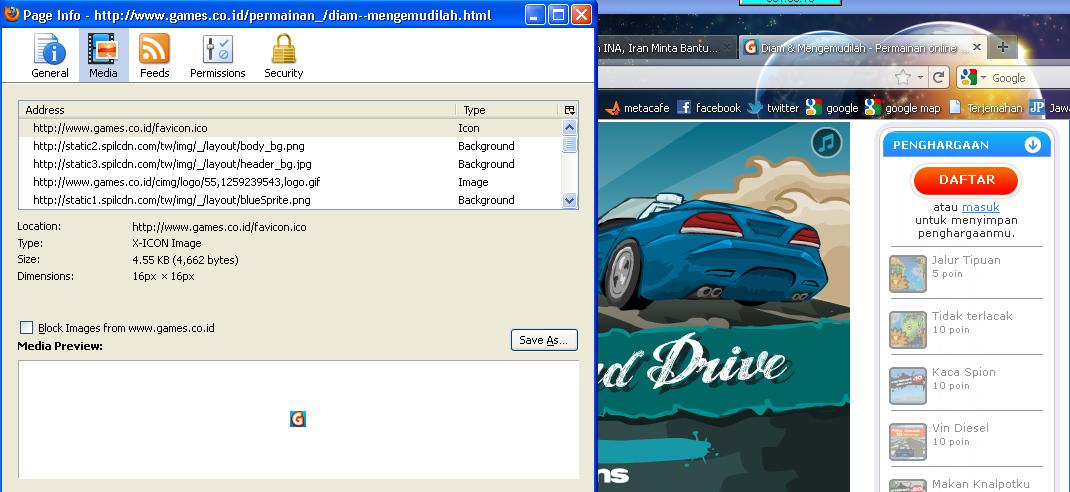Switch to the Media tab
The image size is (1070, 492).
tap(103, 56)
